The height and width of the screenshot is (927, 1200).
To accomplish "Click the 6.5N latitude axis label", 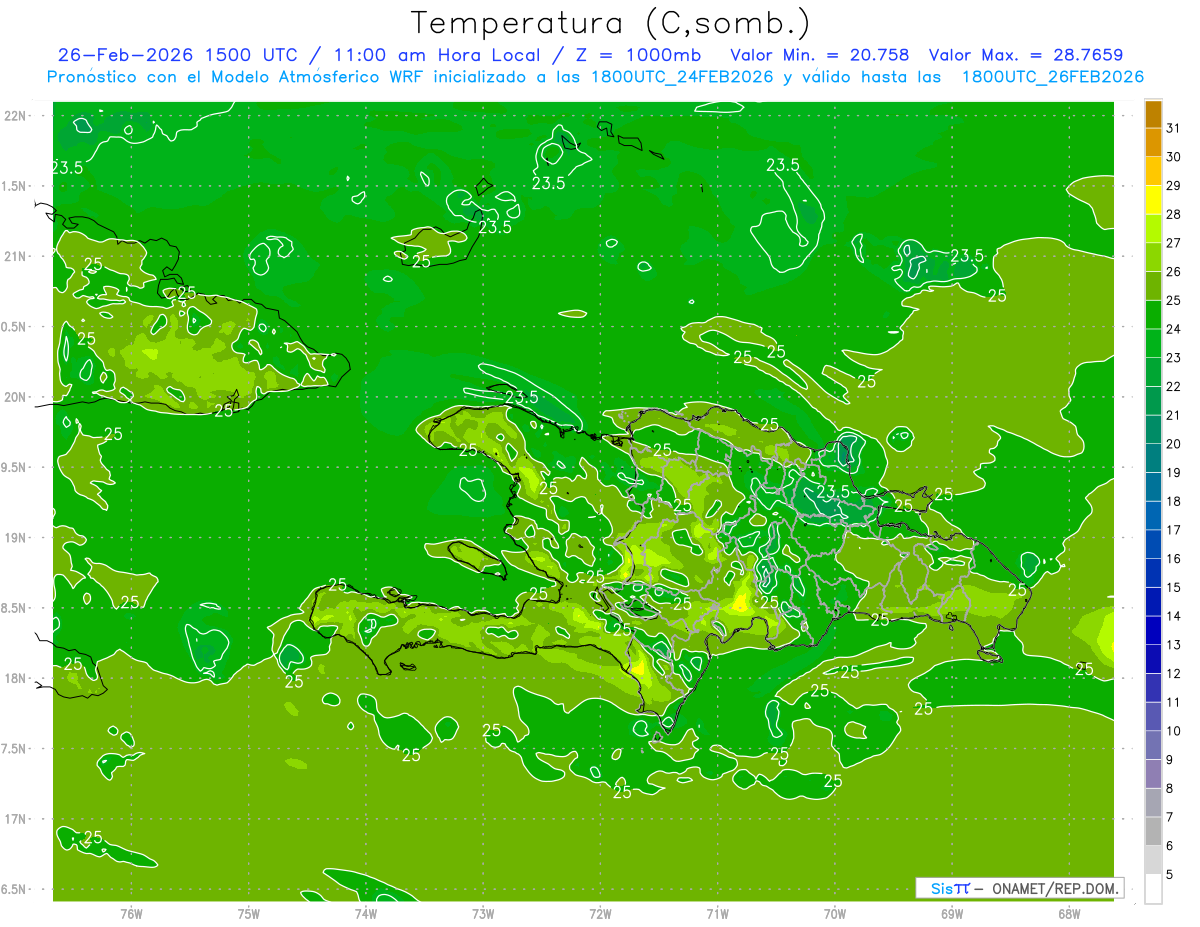I will pos(13,889).
